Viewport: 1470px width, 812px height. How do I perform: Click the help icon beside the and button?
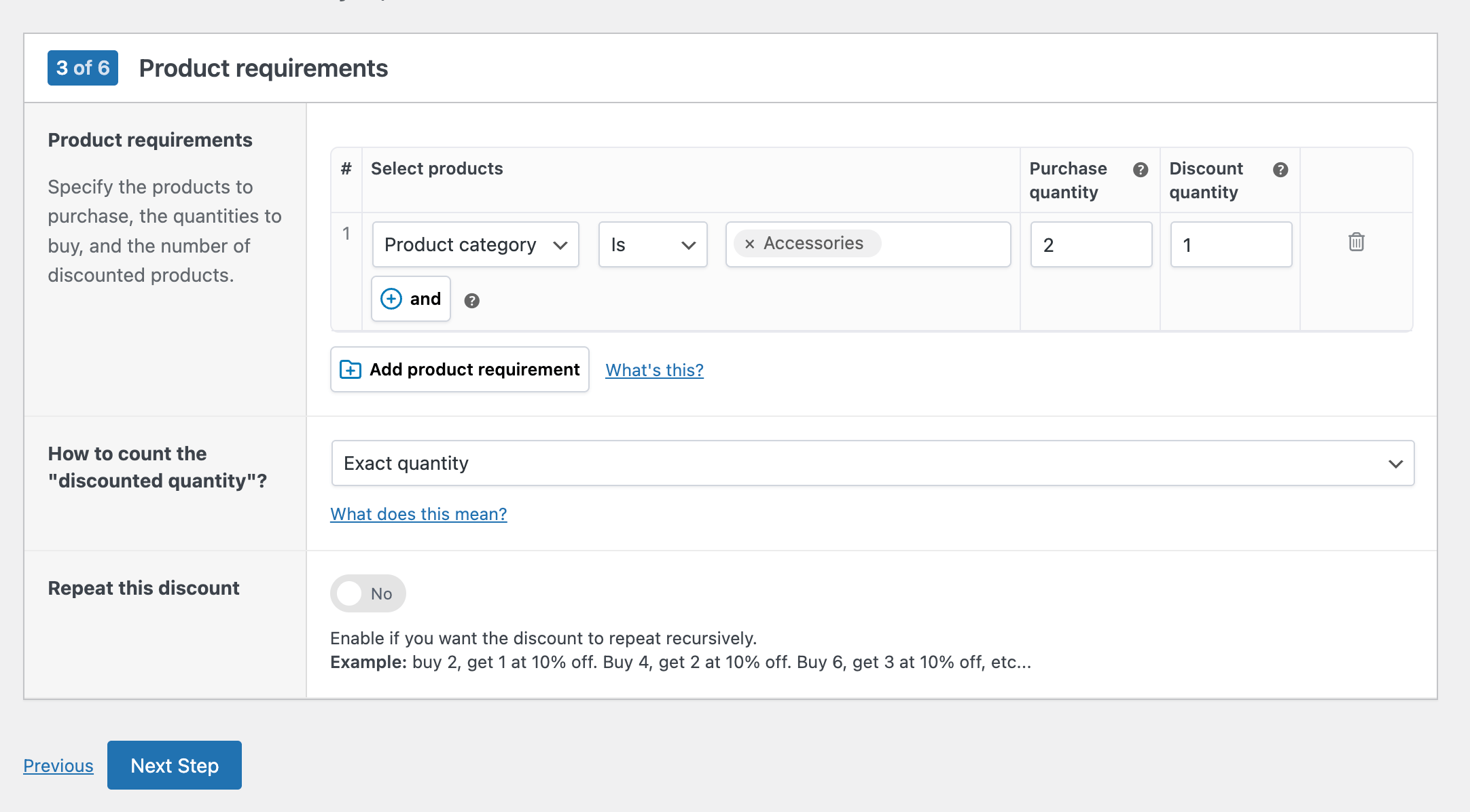471,301
